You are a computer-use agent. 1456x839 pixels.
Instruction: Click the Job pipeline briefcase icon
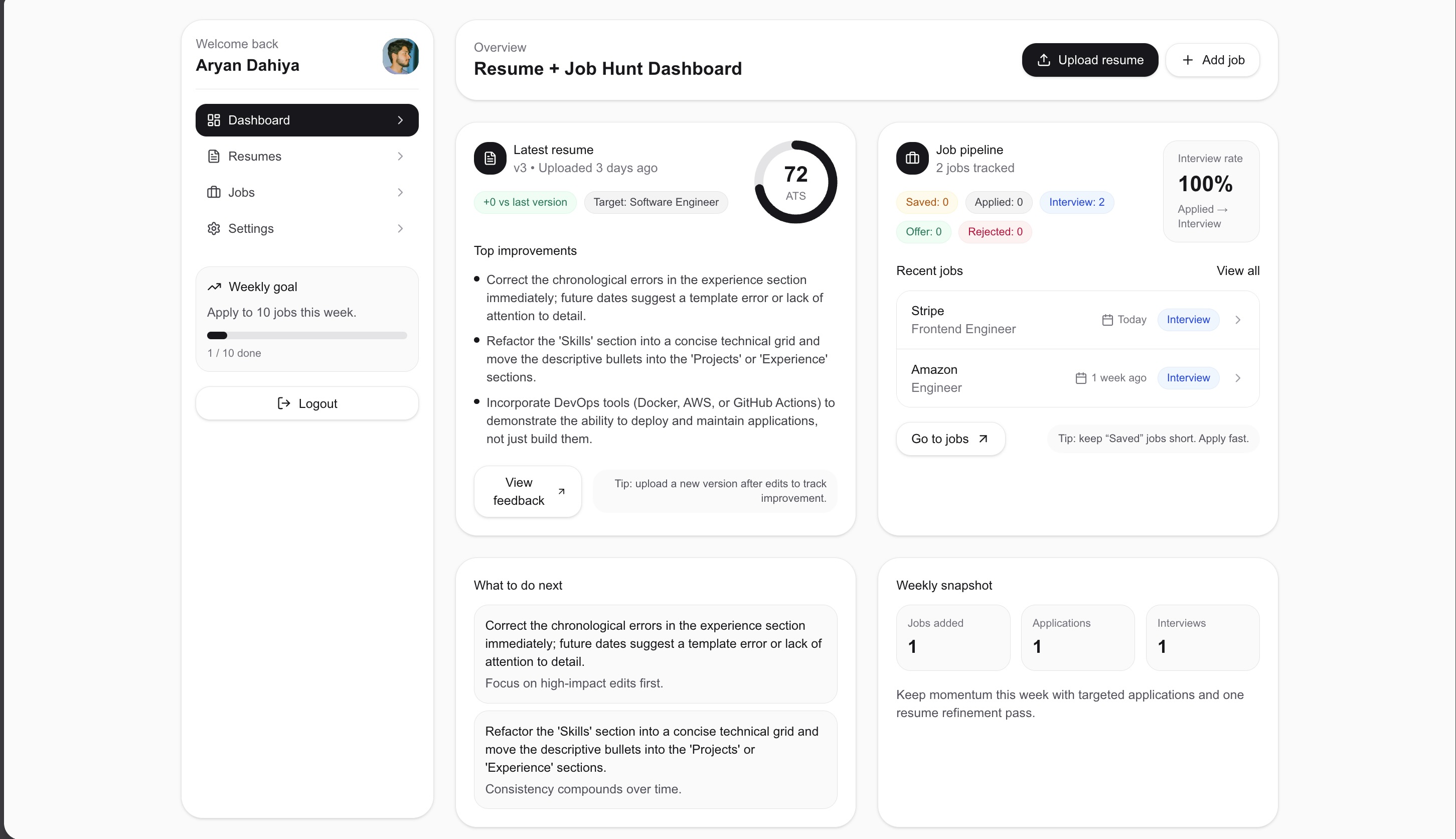tap(912, 158)
